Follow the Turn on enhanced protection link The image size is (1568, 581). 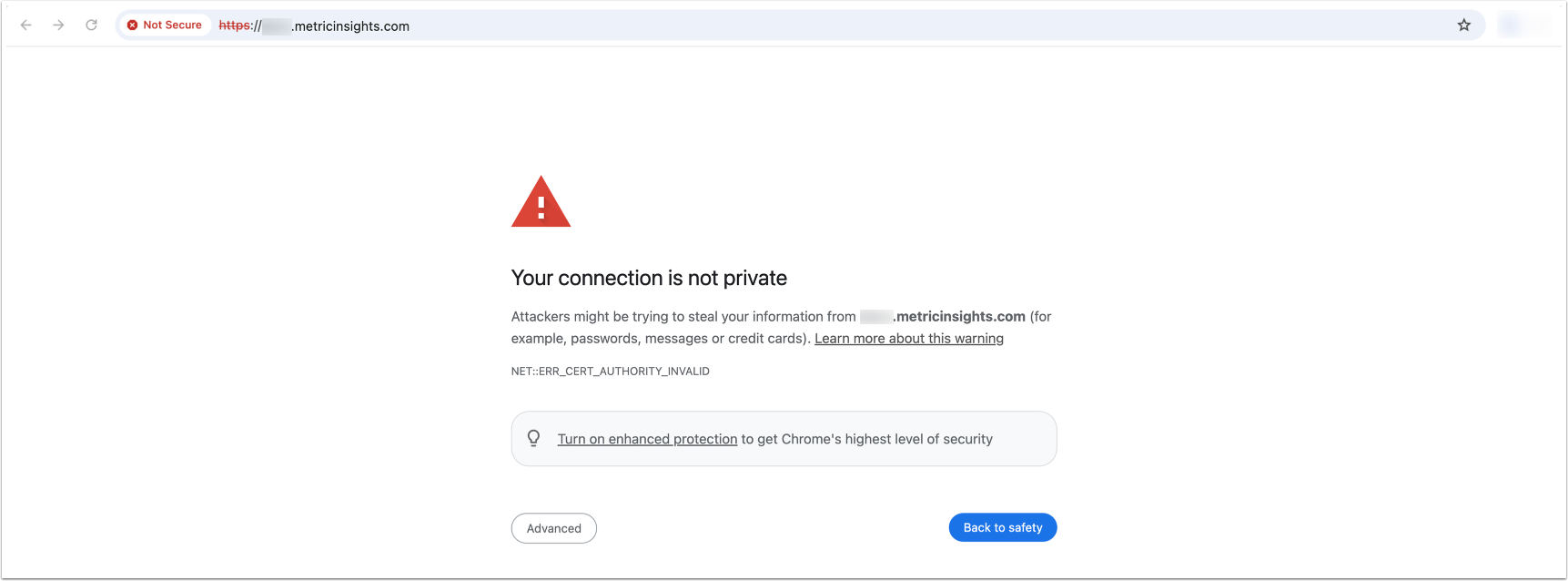pos(647,439)
